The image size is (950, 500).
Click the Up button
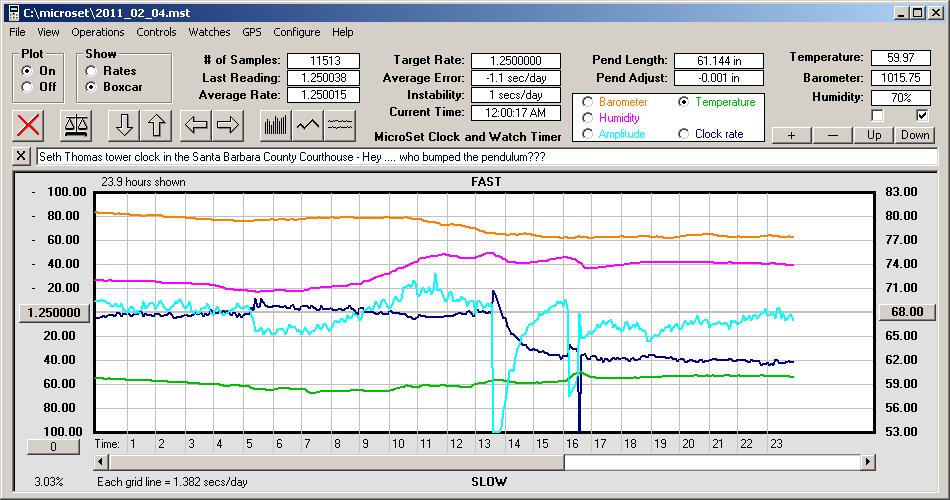874,135
